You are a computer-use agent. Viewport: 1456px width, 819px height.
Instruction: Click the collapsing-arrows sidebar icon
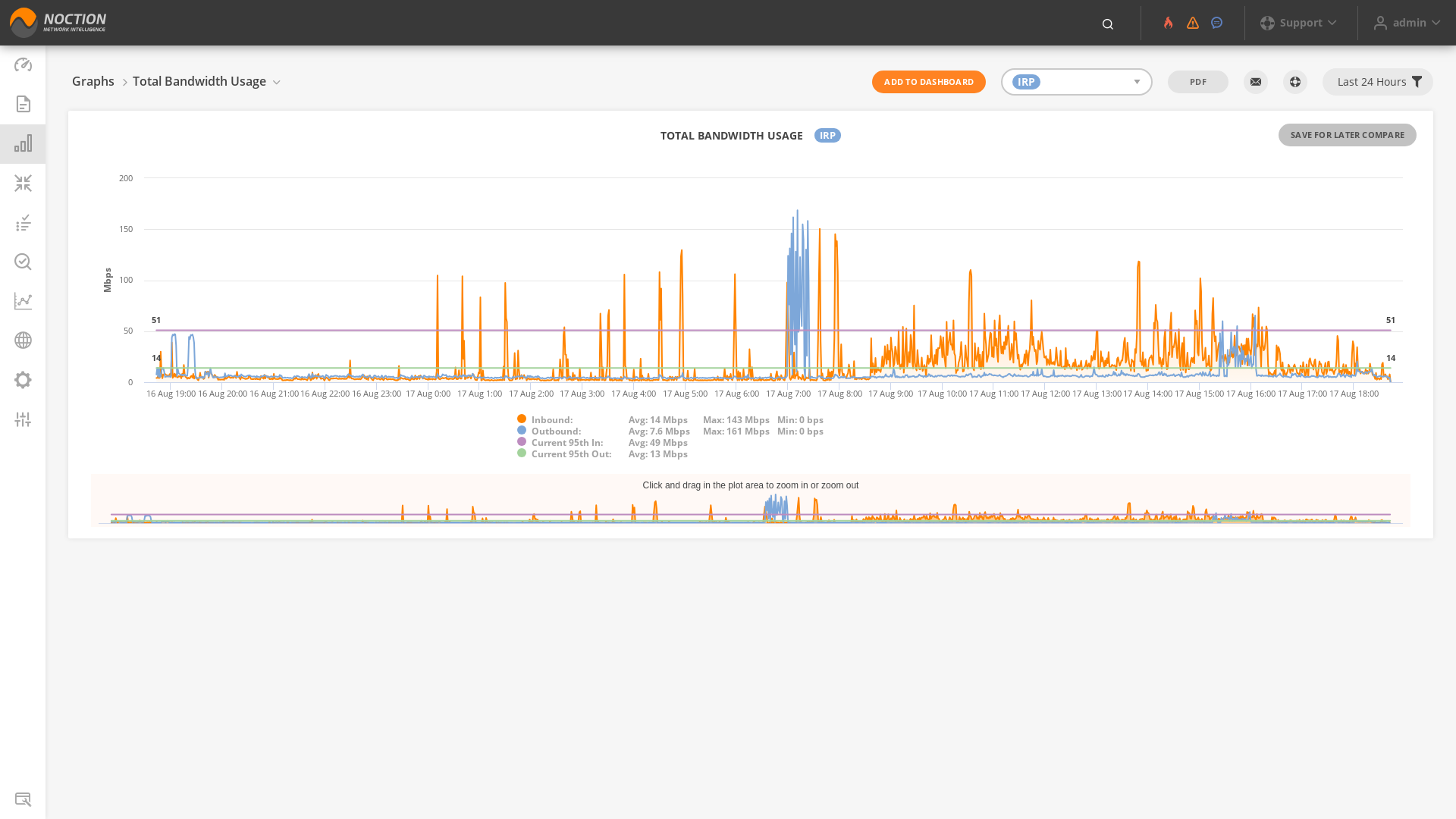[23, 183]
